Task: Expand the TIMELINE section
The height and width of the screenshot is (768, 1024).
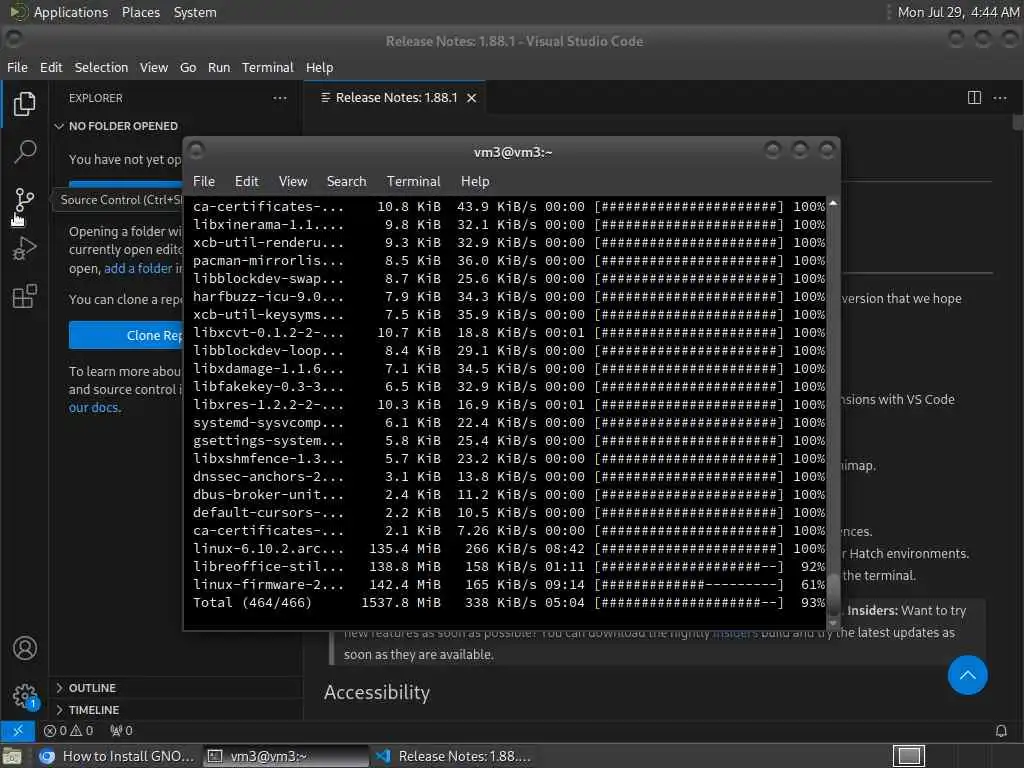Action: tap(94, 710)
